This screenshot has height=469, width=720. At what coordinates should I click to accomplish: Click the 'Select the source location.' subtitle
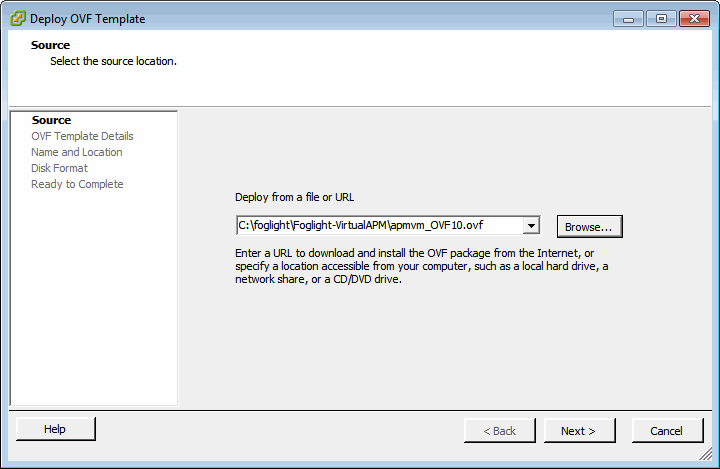coord(113,61)
